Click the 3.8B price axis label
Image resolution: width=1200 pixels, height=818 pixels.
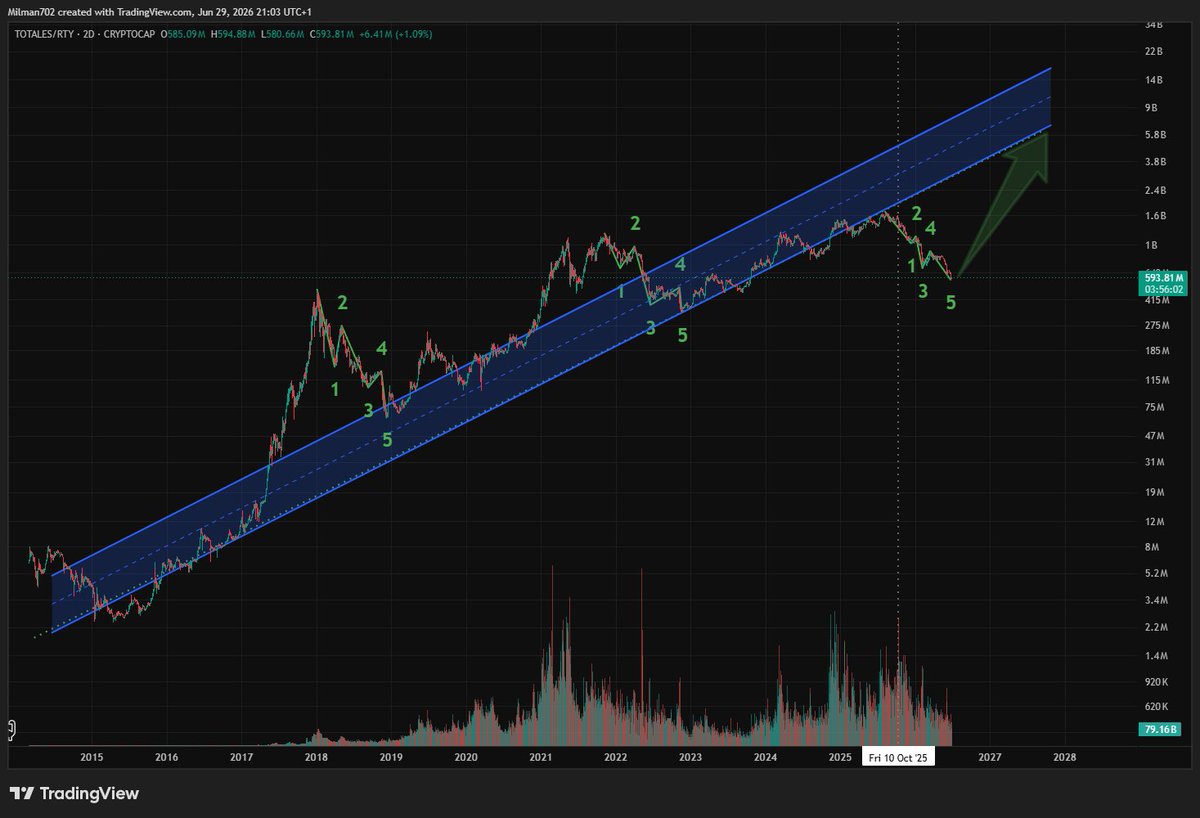1154,161
